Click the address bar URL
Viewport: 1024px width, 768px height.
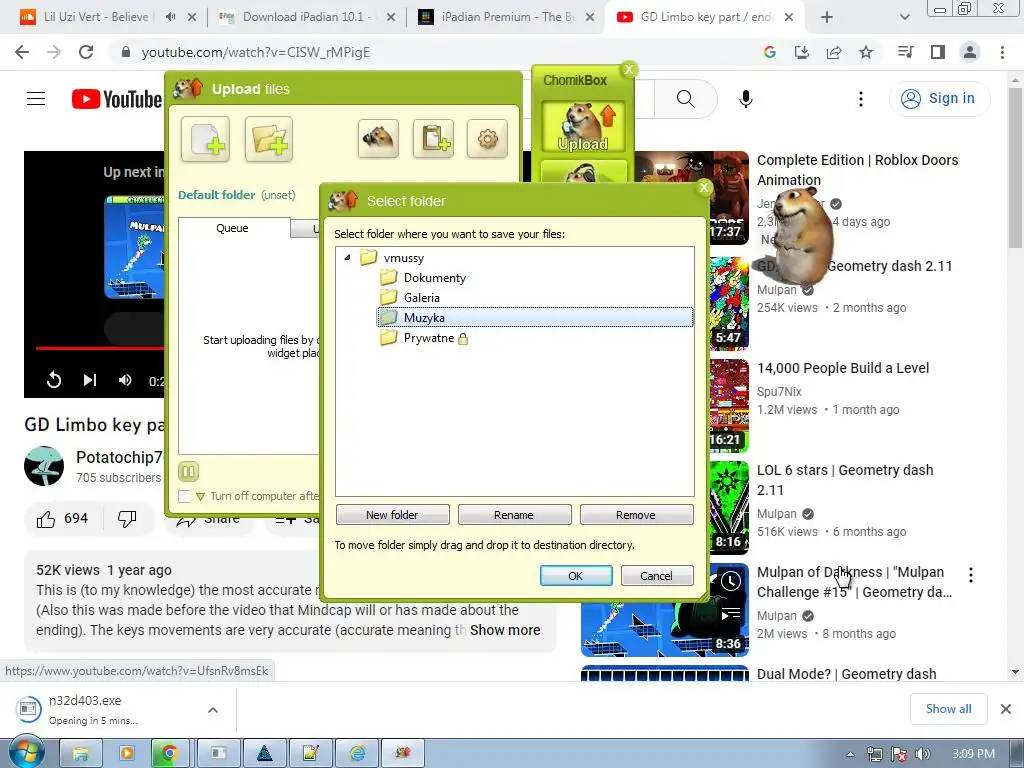tap(256, 52)
